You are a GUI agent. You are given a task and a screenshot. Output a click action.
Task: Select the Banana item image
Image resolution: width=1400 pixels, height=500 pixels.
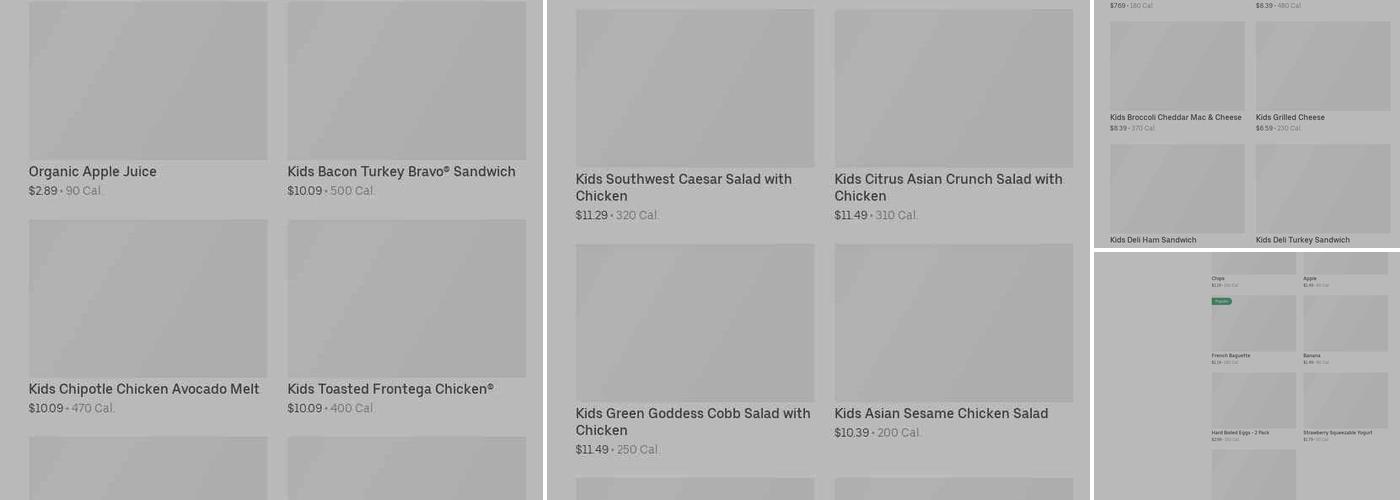pos(1345,323)
